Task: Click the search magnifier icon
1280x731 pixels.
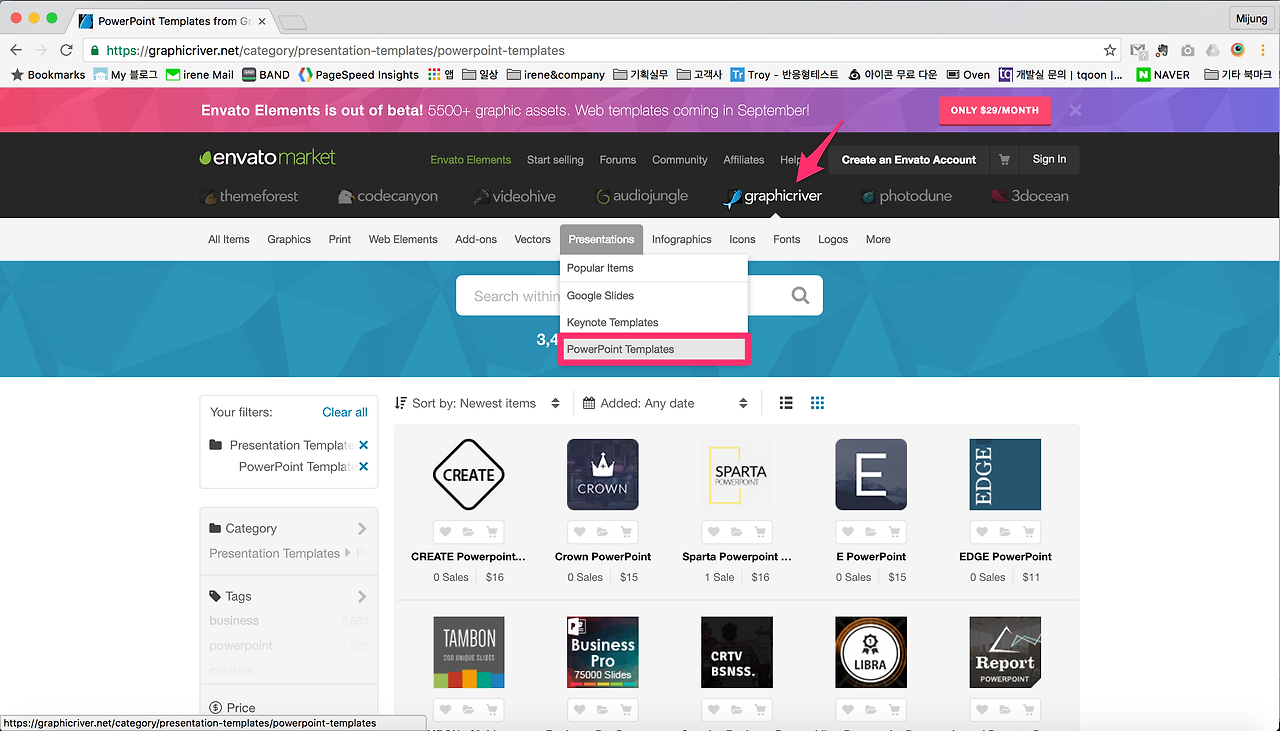Action: click(x=800, y=296)
